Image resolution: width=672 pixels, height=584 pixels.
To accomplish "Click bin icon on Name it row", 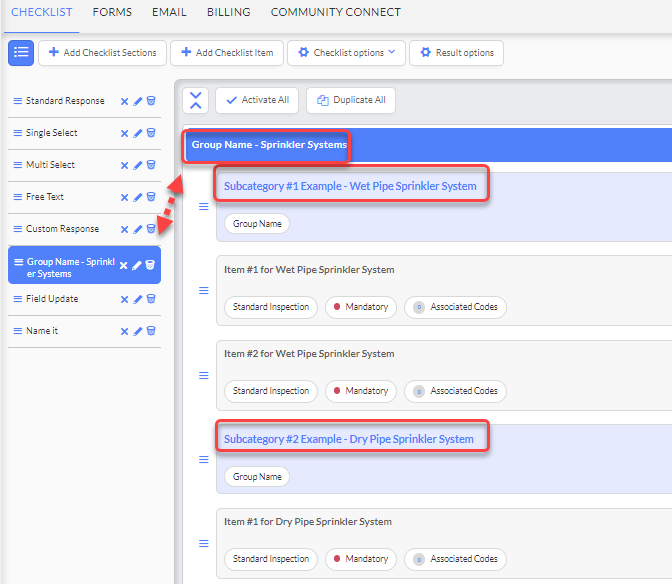I will pyautogui.click(x=151, y=331).
